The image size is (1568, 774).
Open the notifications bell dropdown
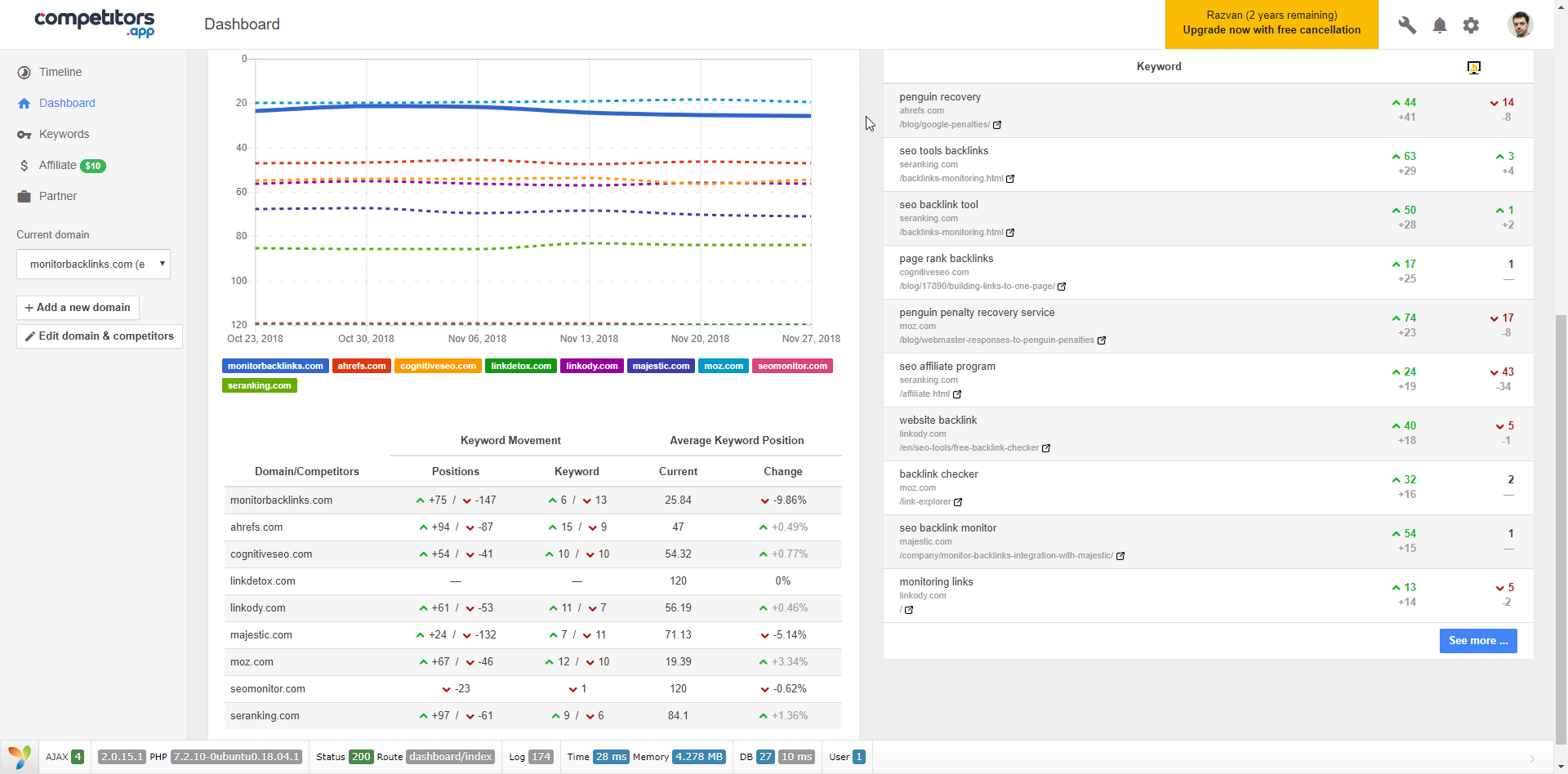tap(1439, 25)
